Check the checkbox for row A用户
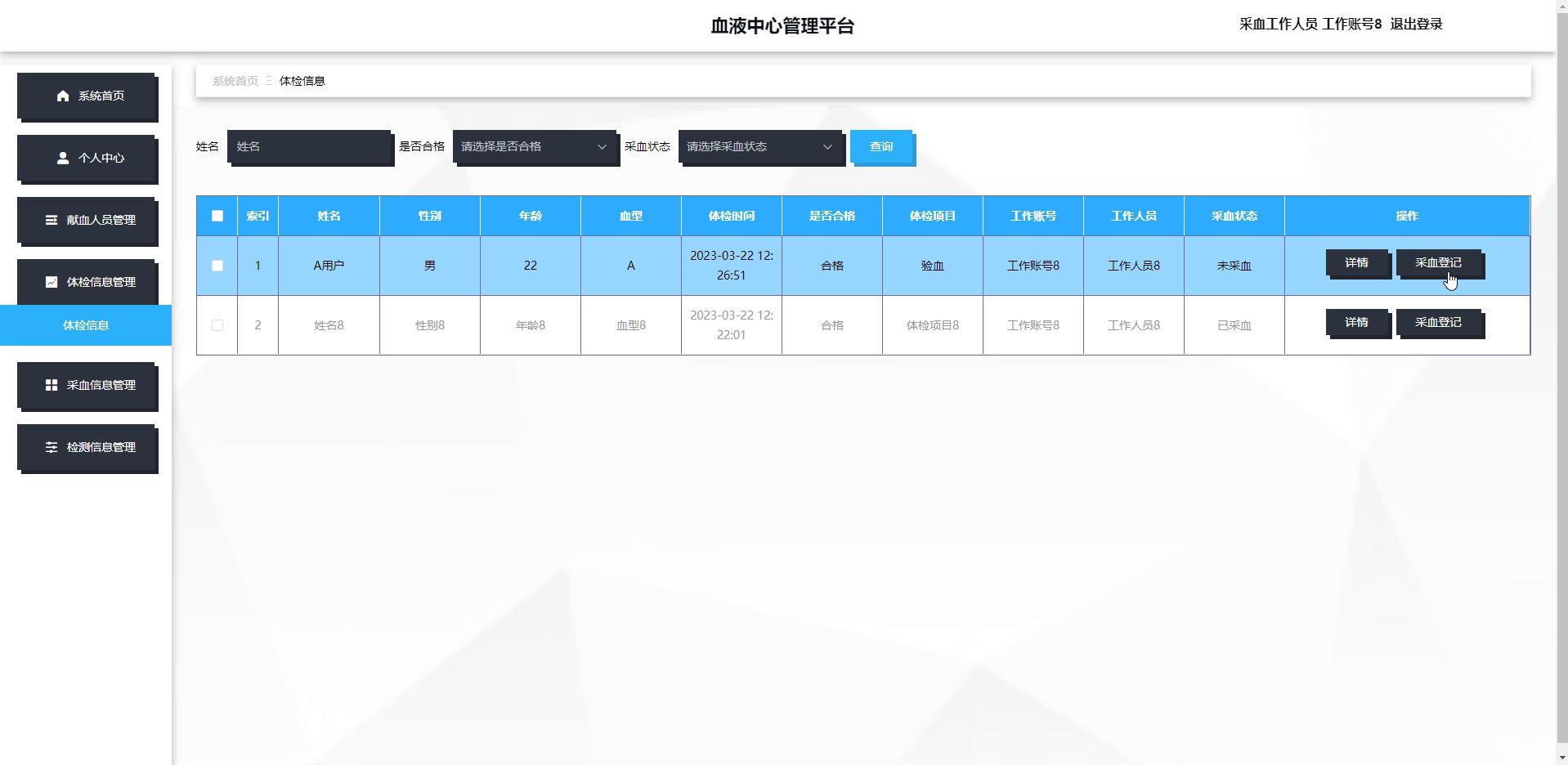 click(x=217, y=266)
